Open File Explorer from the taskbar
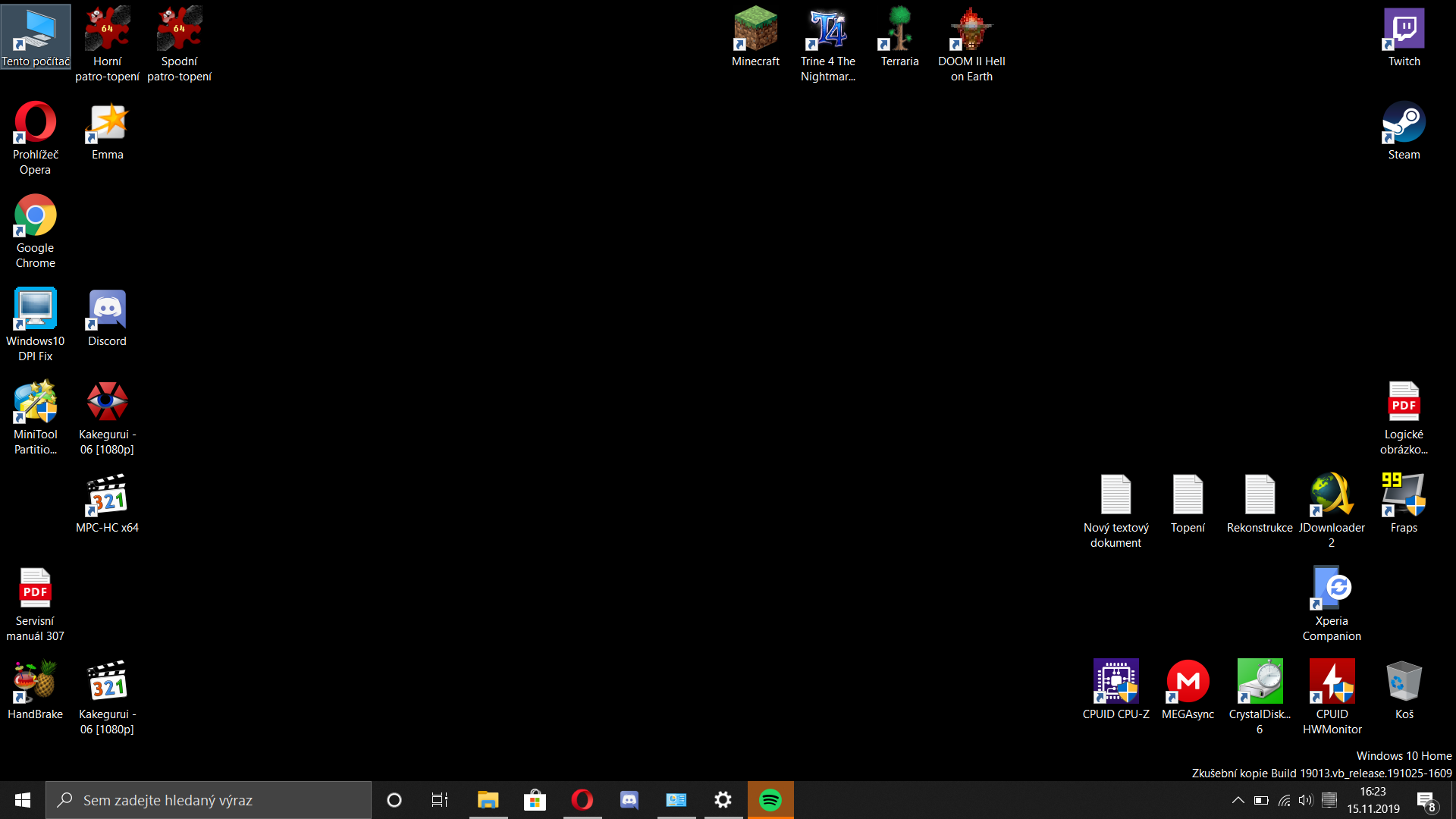1456x819 pixels. click(488, 800)
